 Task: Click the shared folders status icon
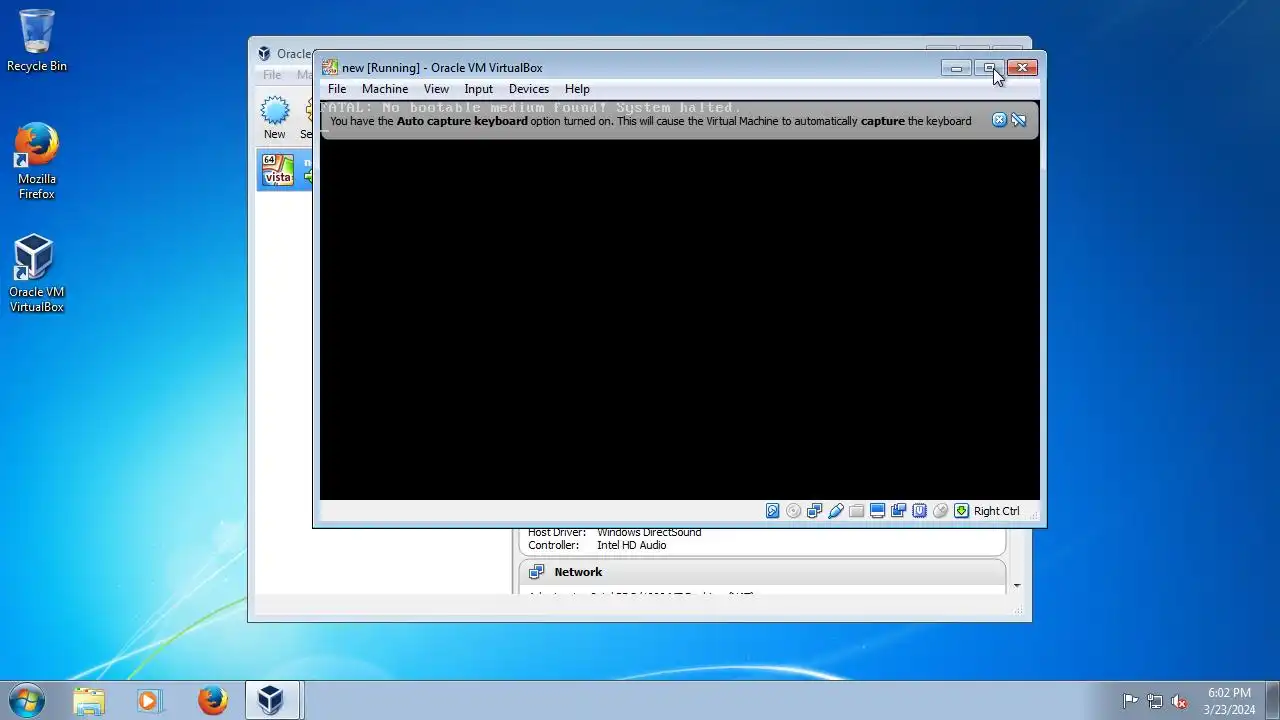[x=856, y=511]
